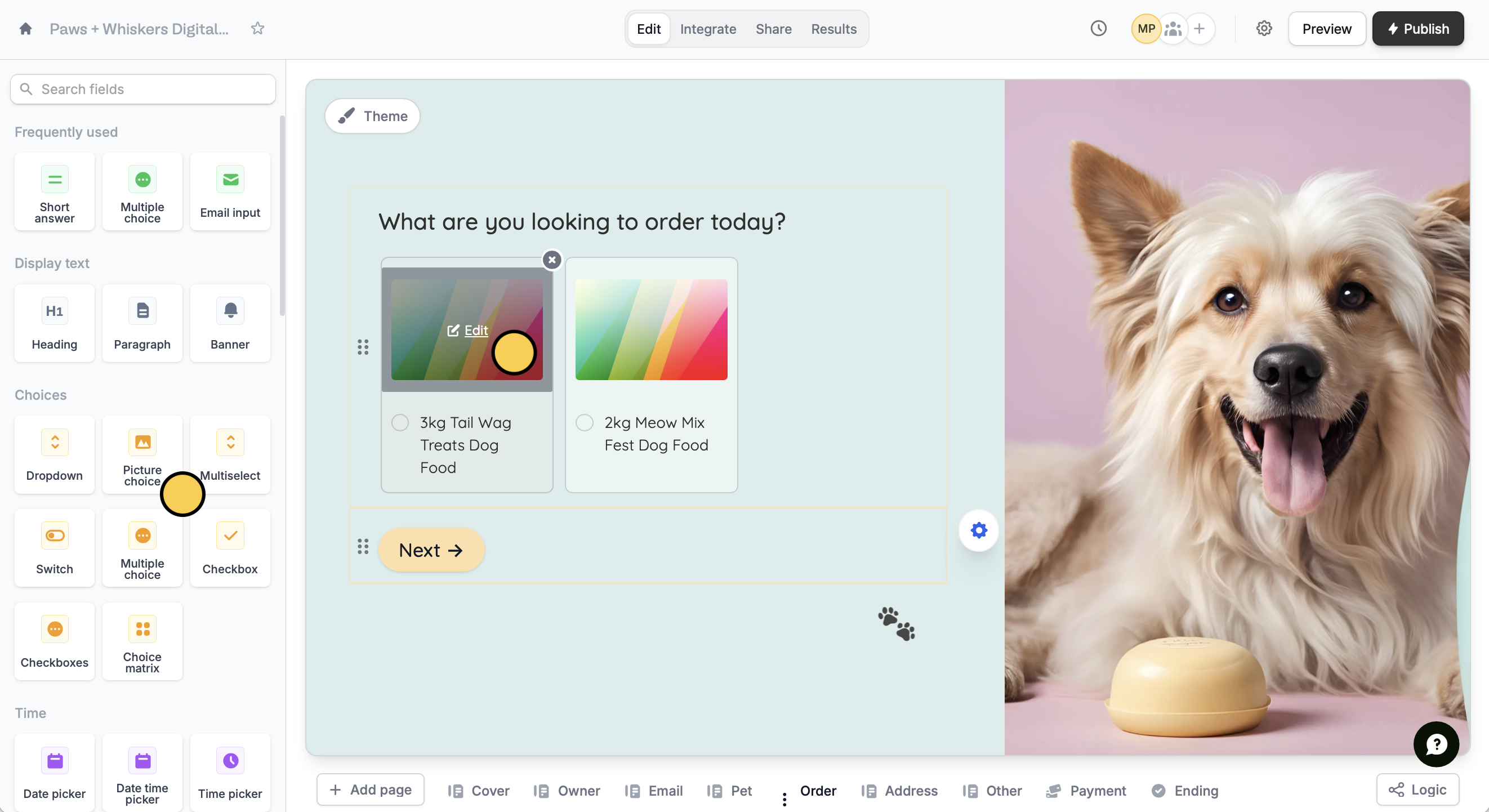This screenshot has width=1489, height=812.
Task: Add the Dropdown field
Action: [54, 454]
